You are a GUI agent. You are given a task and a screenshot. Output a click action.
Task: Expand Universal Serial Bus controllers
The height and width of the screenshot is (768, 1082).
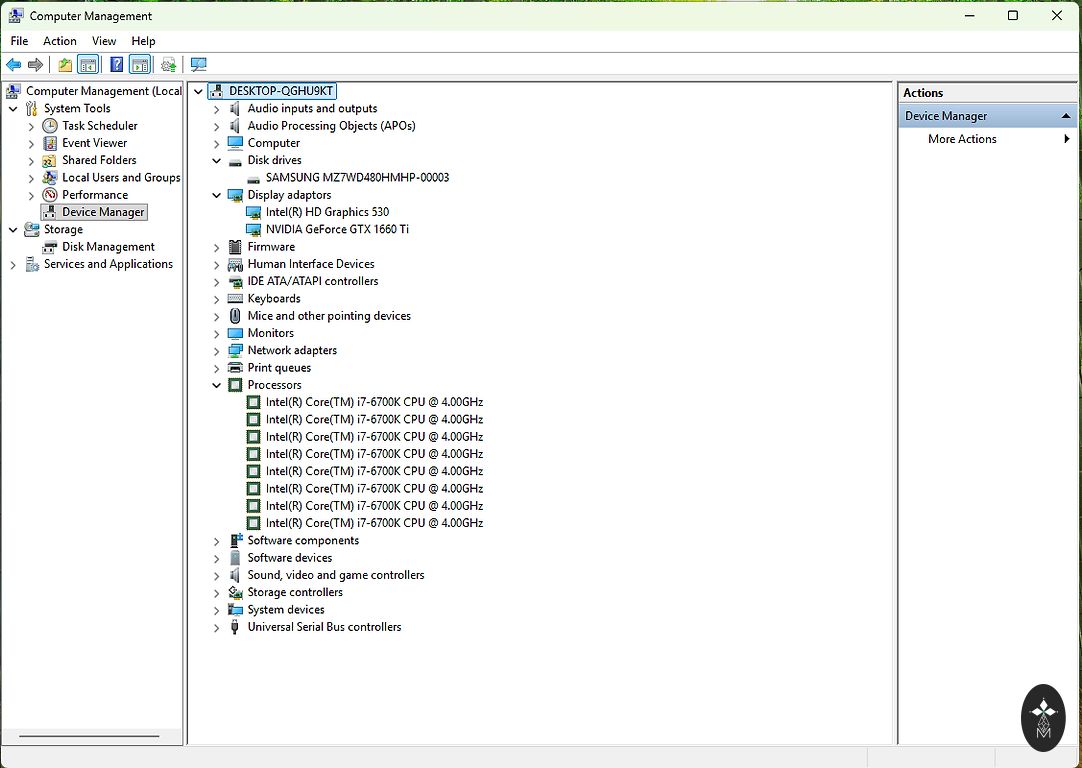(217, 628)
